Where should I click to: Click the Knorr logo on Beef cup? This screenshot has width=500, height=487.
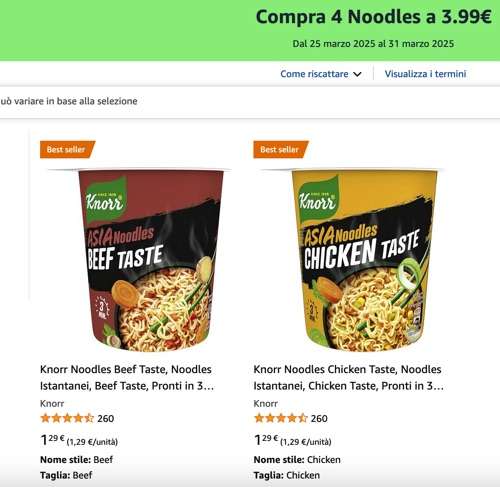pos(105,201)
